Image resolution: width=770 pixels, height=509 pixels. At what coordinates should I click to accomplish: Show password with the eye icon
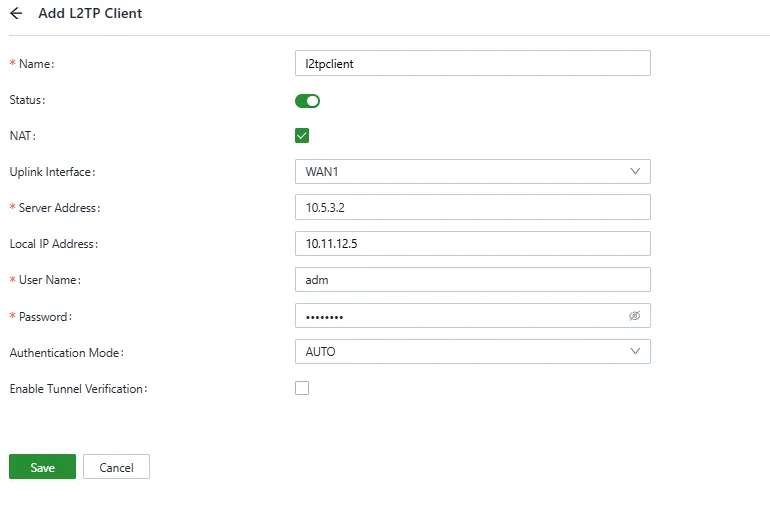[634, 316]
